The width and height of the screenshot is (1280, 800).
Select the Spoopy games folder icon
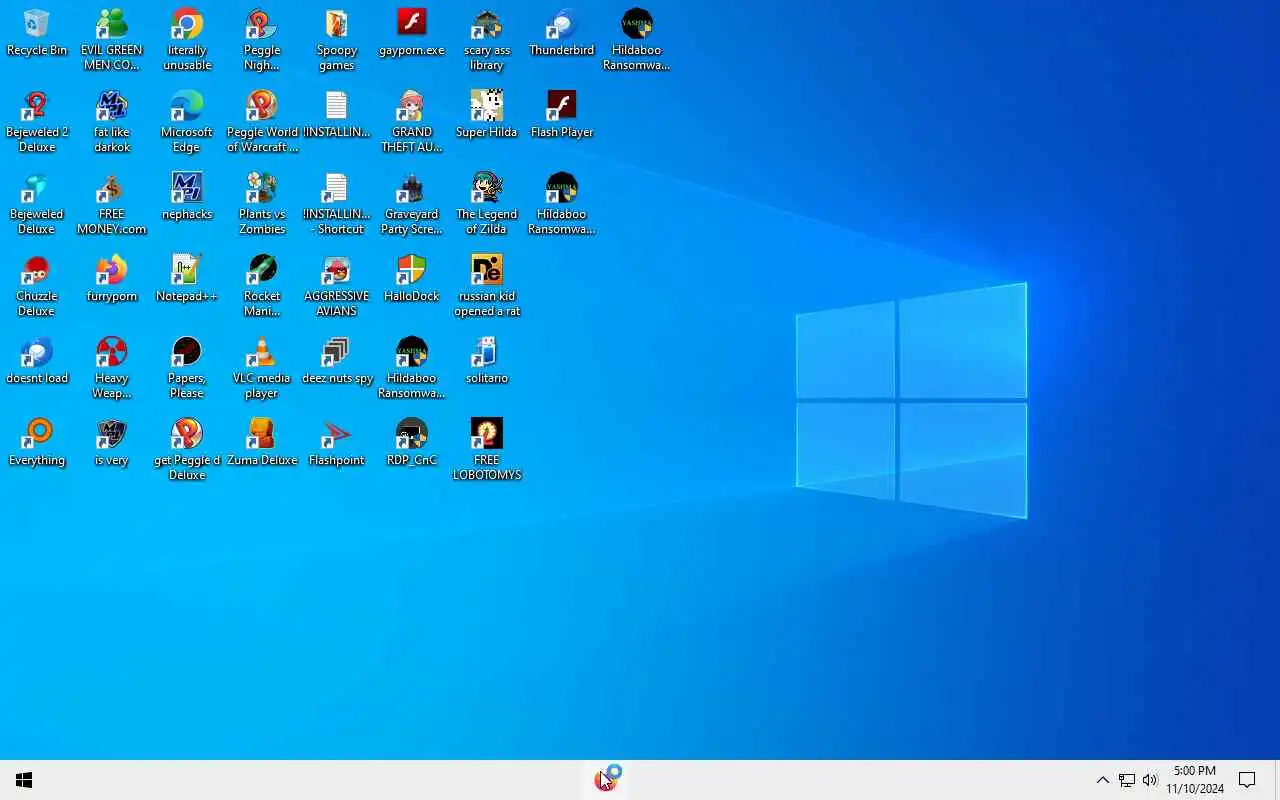point(337,40)
